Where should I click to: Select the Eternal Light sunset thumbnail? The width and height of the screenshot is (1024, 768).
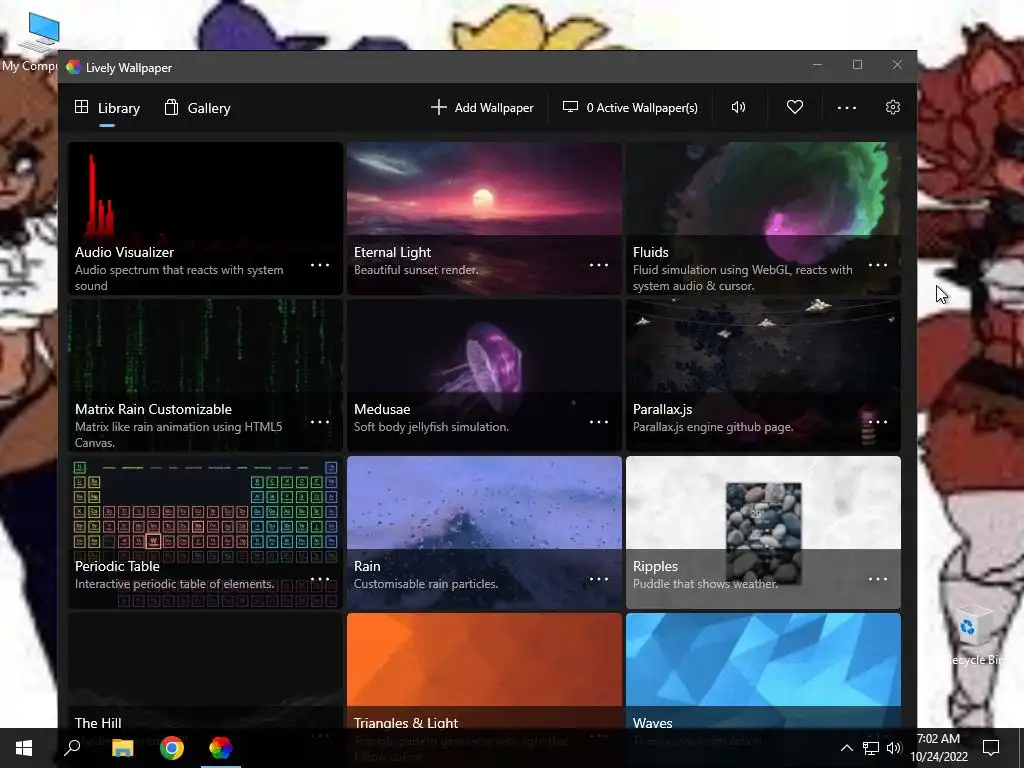[x=484, y=218]
